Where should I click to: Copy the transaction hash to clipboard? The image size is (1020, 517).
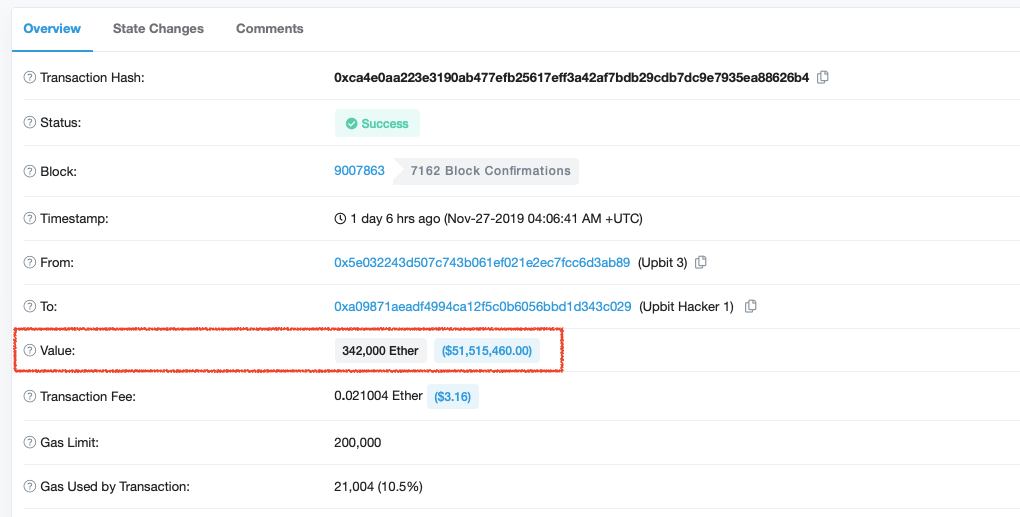pos(822,77)
